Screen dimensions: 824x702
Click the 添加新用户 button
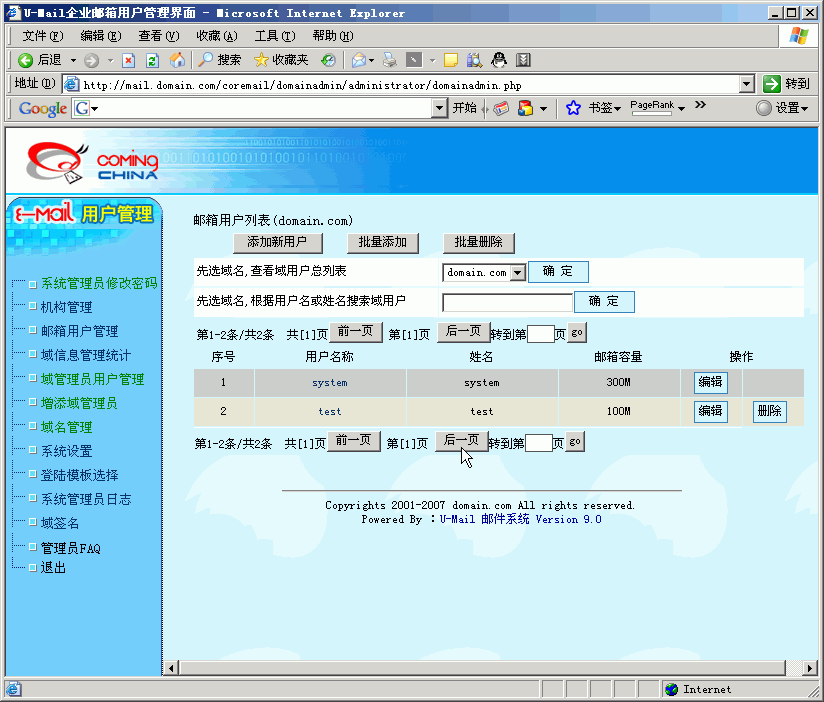[x=284, y=242]
